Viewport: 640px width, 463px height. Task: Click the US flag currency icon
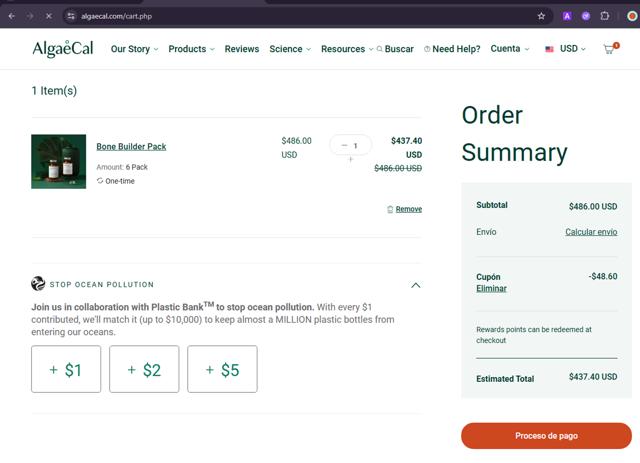tap(549, 49)
